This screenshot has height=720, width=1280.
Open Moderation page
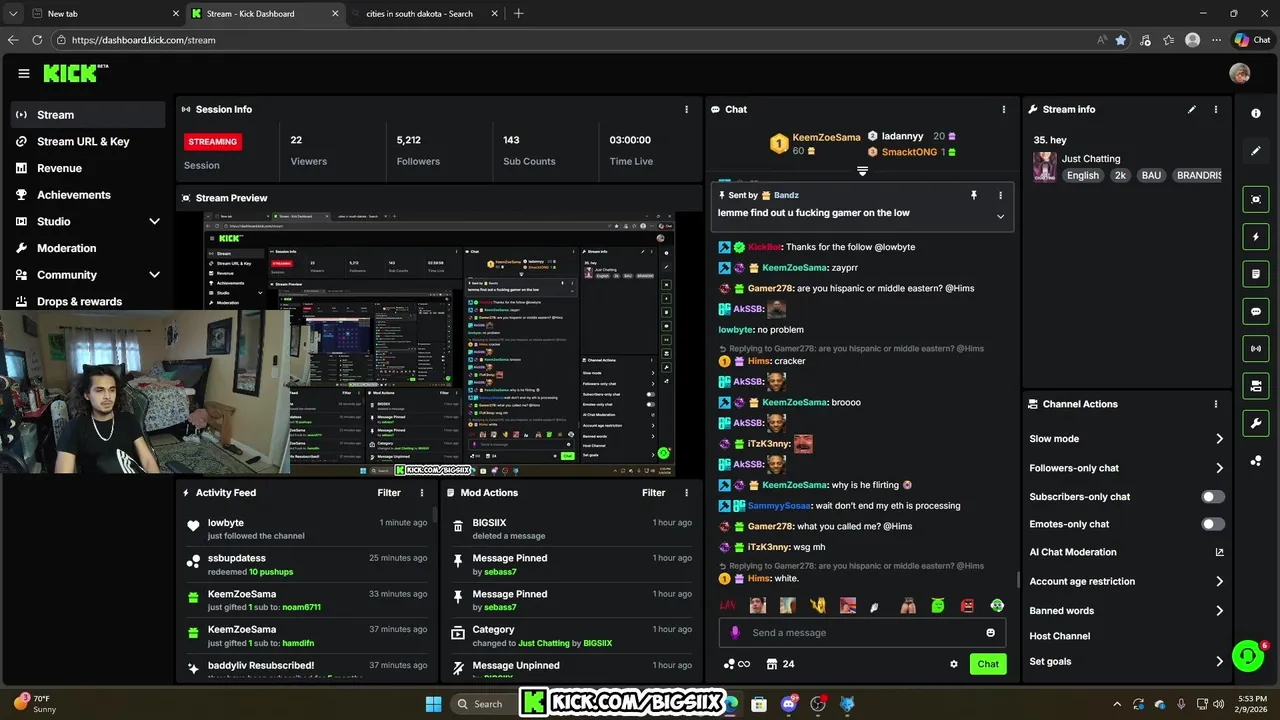pyautogui.click(x=88, y=248)
